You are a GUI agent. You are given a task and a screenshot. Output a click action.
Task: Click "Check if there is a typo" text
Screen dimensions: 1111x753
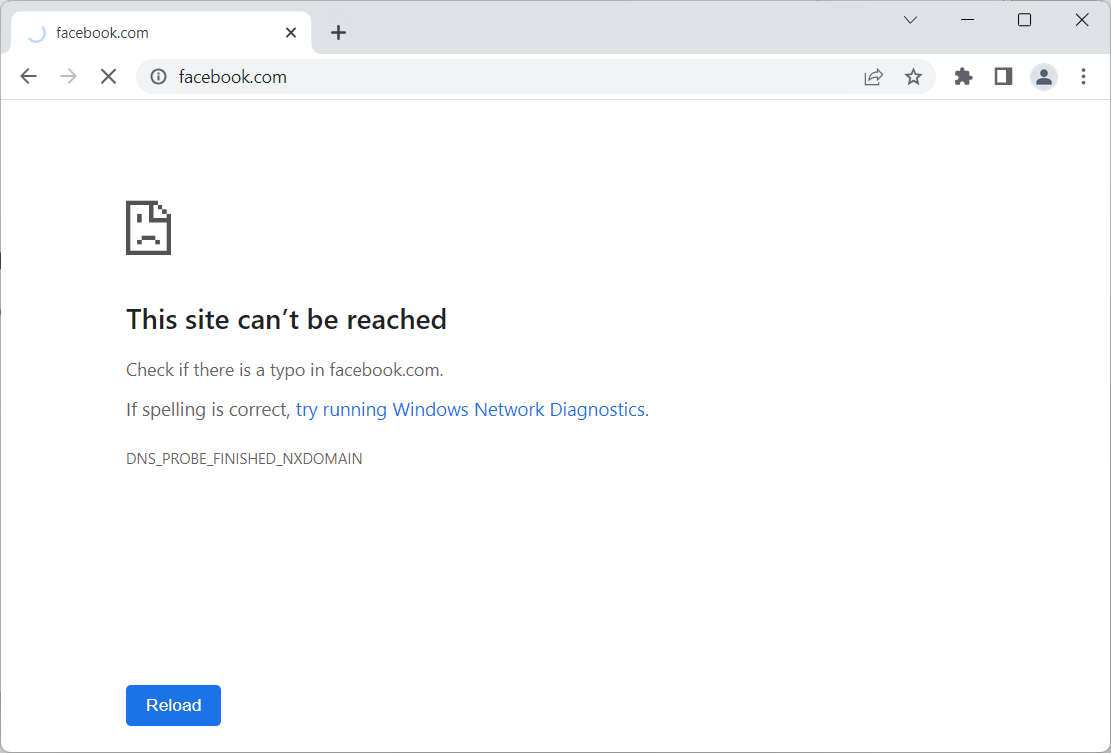[285, 370]
